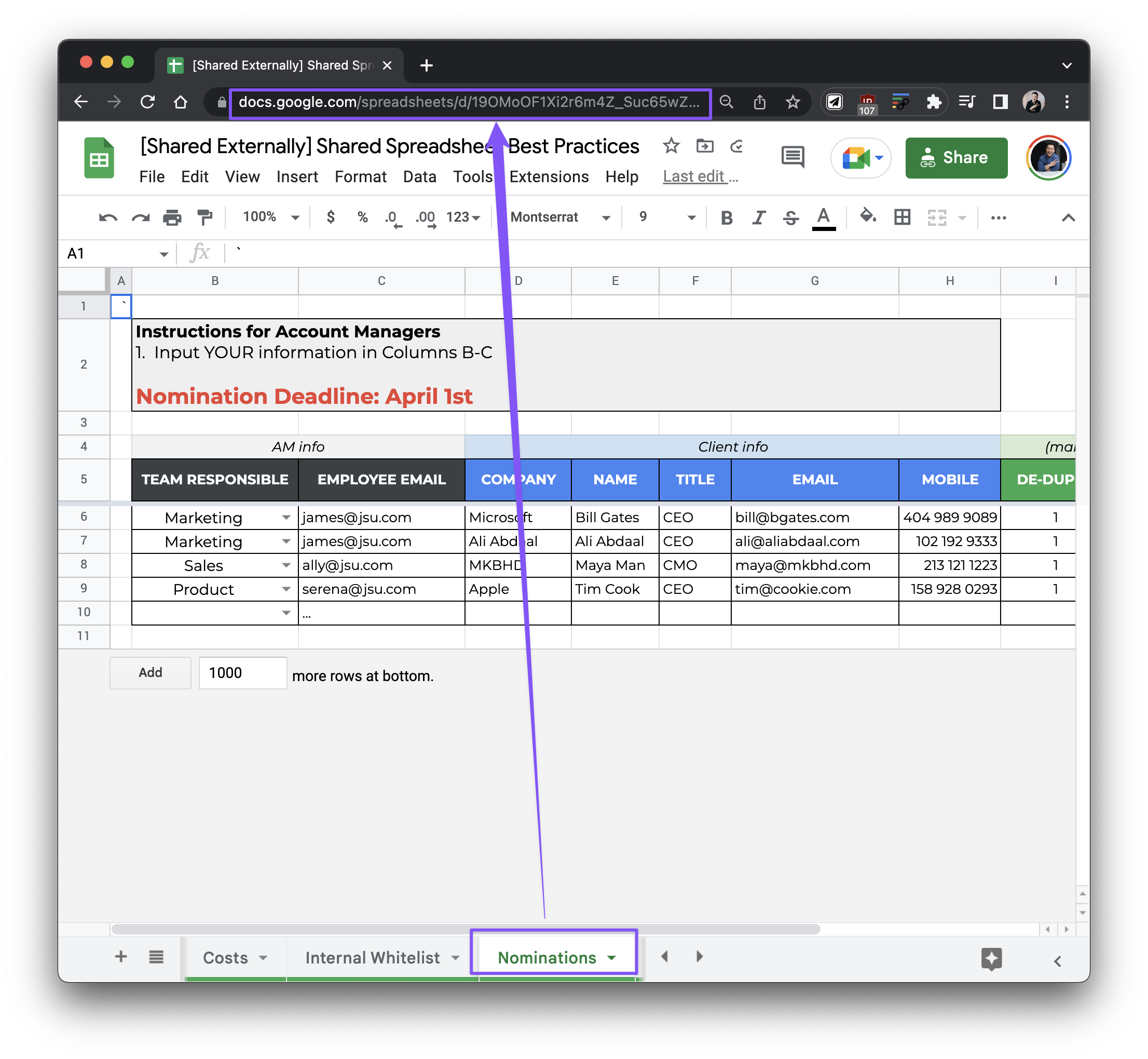Expand the Sales team dropdown in row 8
Screen dimensions: 1148x1059
(x=286, y=566)
